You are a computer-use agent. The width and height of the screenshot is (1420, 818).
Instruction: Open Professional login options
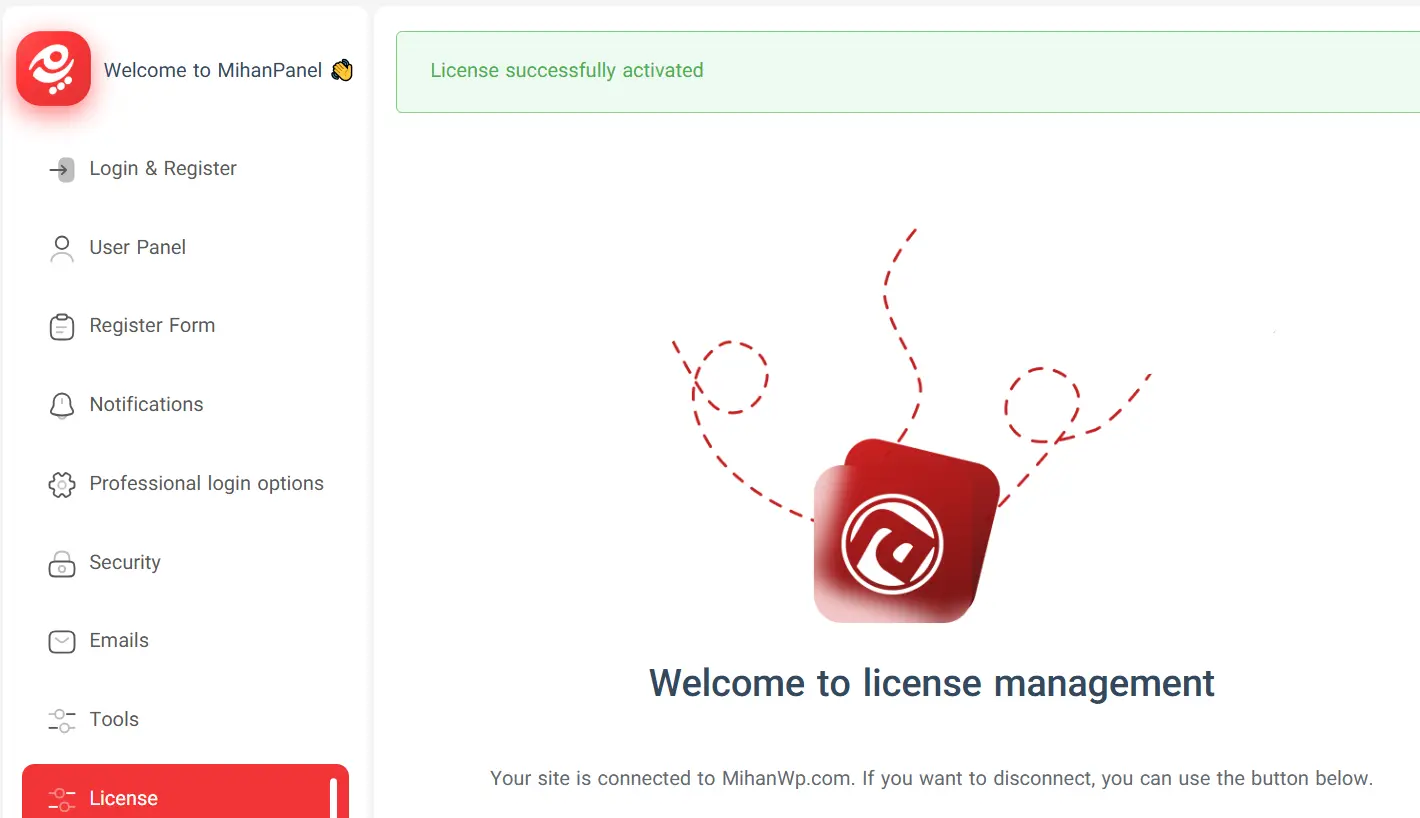[206, 484]
